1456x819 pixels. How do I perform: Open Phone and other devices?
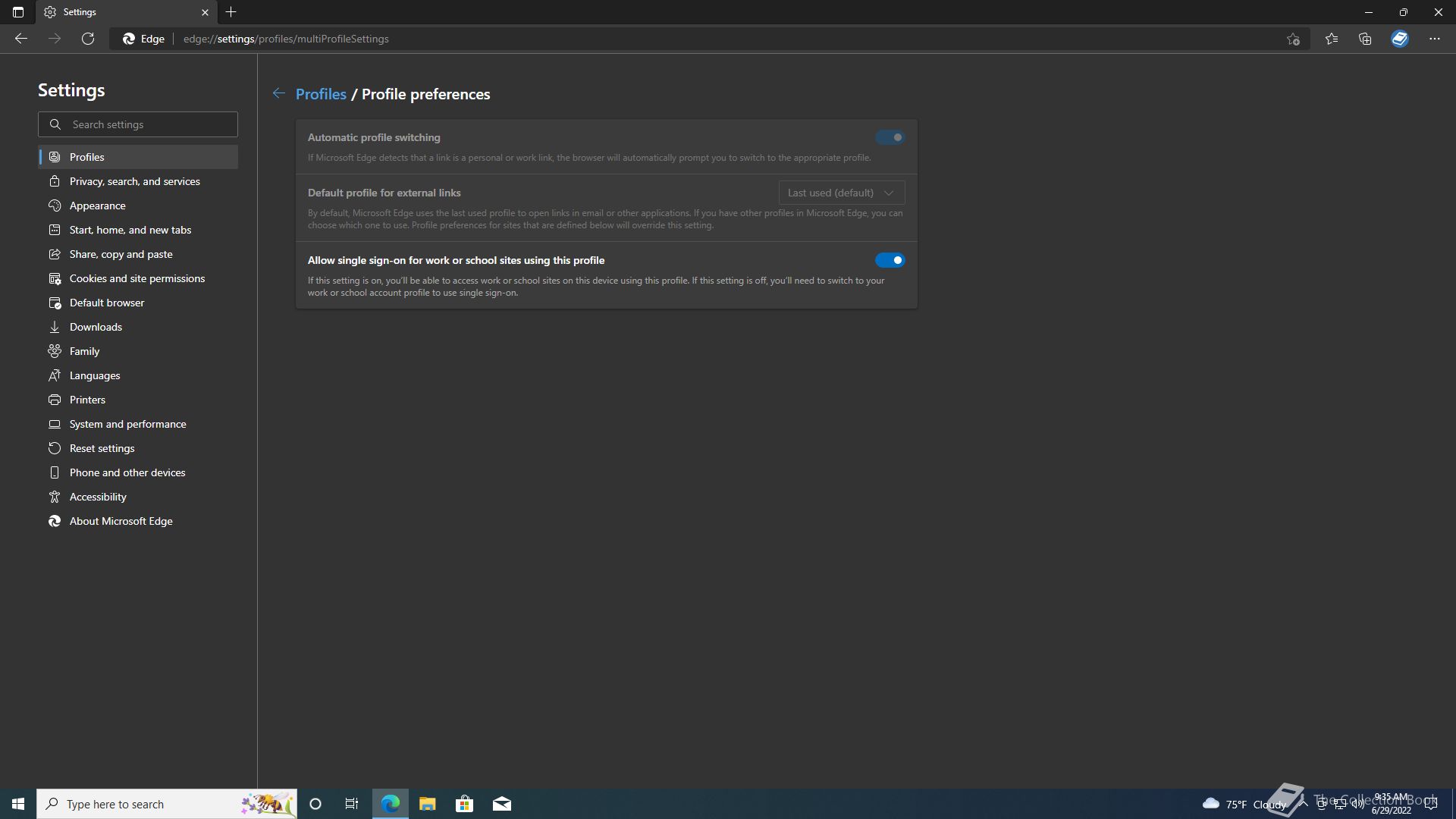139,472
